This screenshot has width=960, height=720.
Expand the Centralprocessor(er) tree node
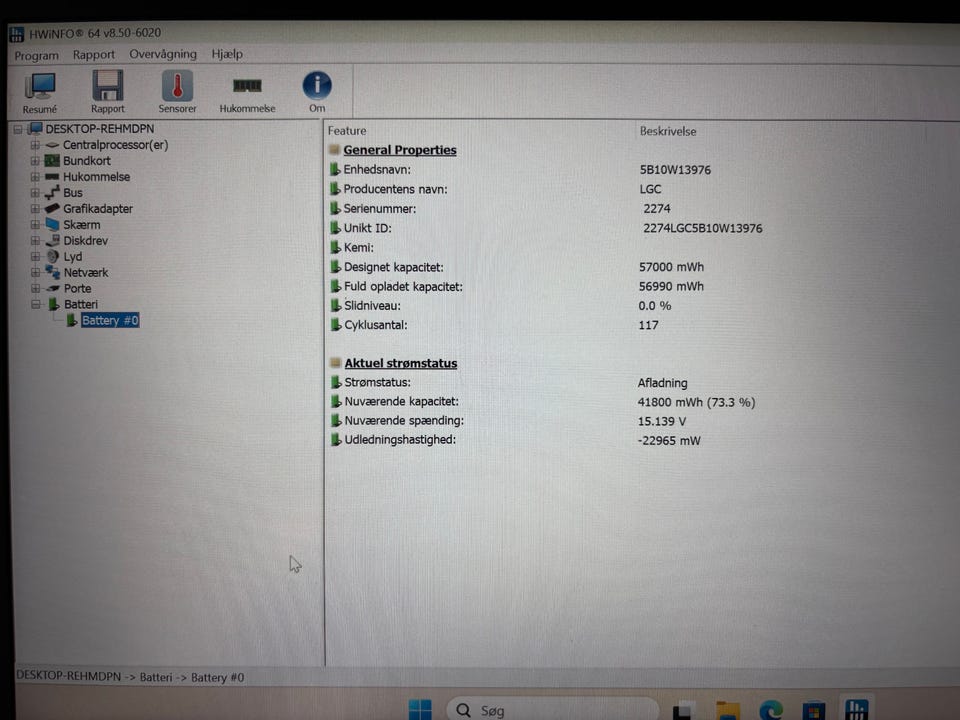35,145
